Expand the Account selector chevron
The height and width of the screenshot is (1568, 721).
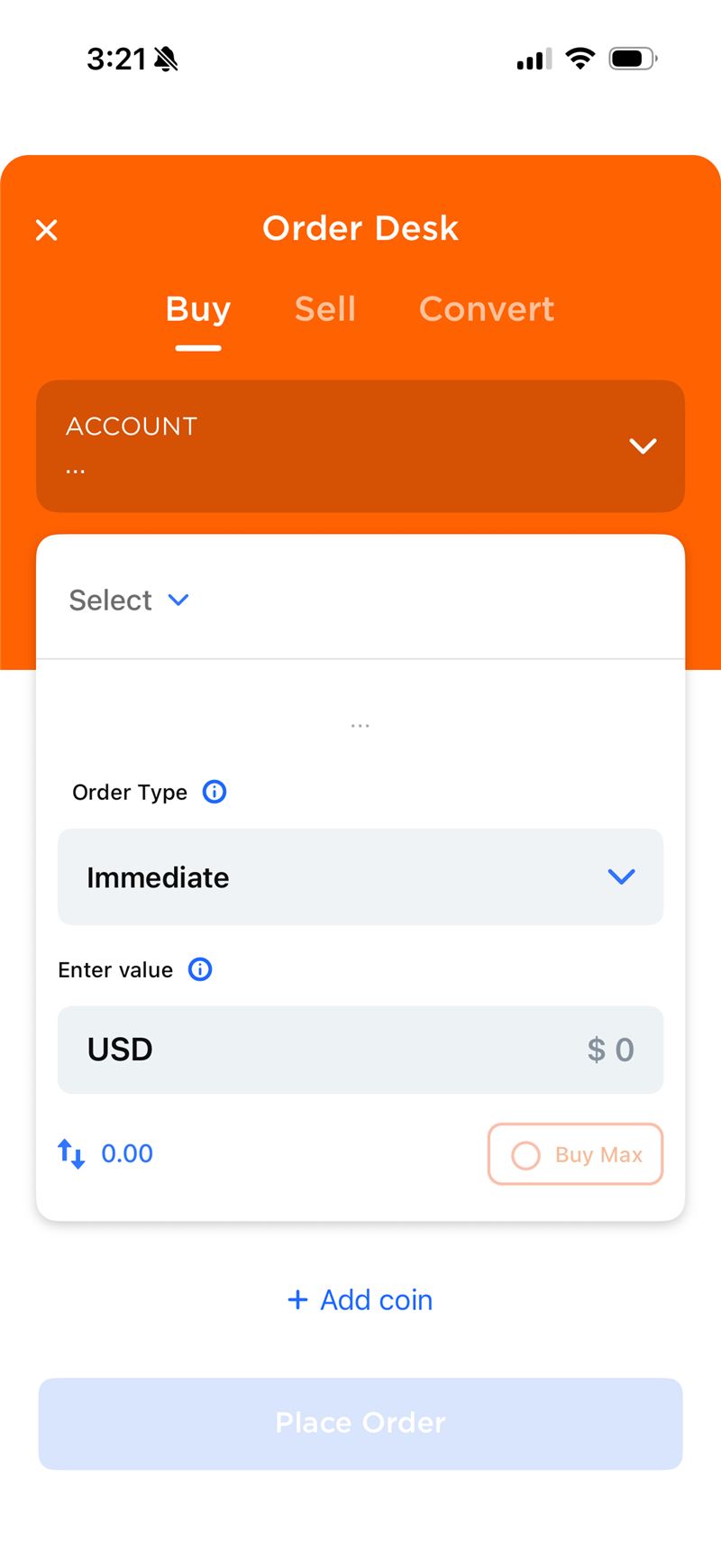coord(643,445)
